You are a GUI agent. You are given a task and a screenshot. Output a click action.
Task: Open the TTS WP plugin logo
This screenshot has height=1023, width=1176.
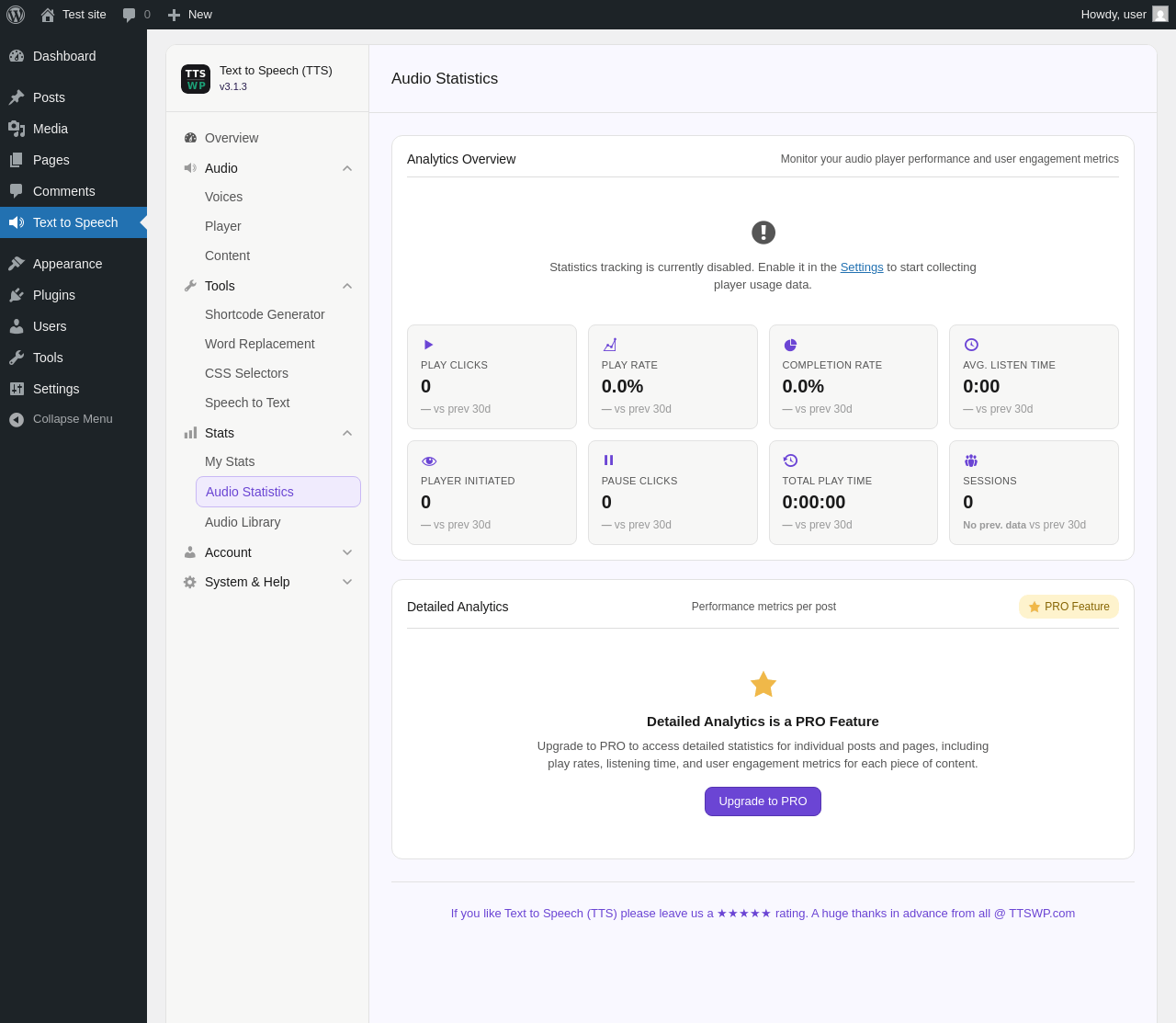[196, 79]
